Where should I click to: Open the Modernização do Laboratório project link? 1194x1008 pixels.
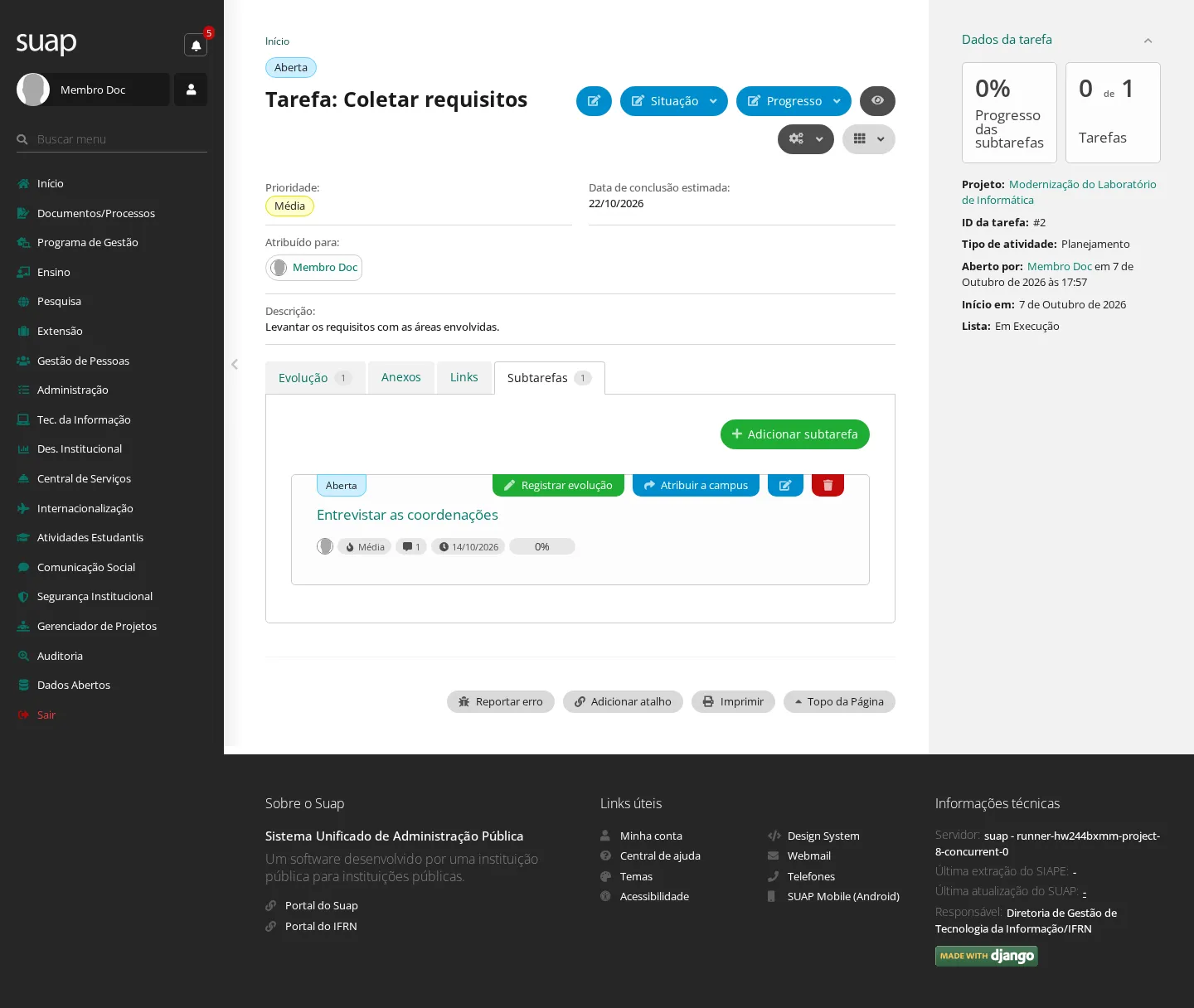coord(1059,192)
